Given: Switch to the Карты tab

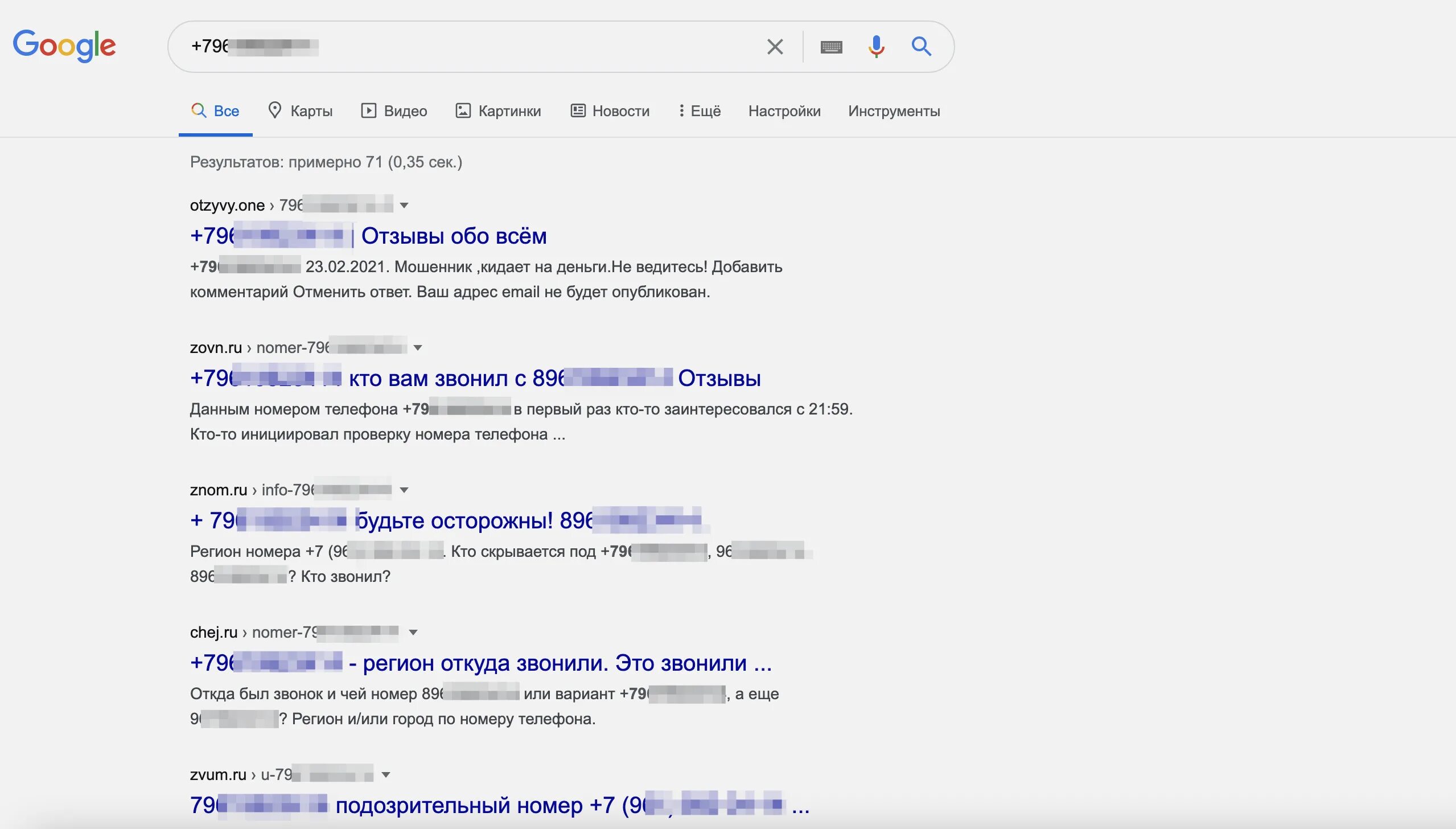Looking at the screenshot, I should pos(300,110).
